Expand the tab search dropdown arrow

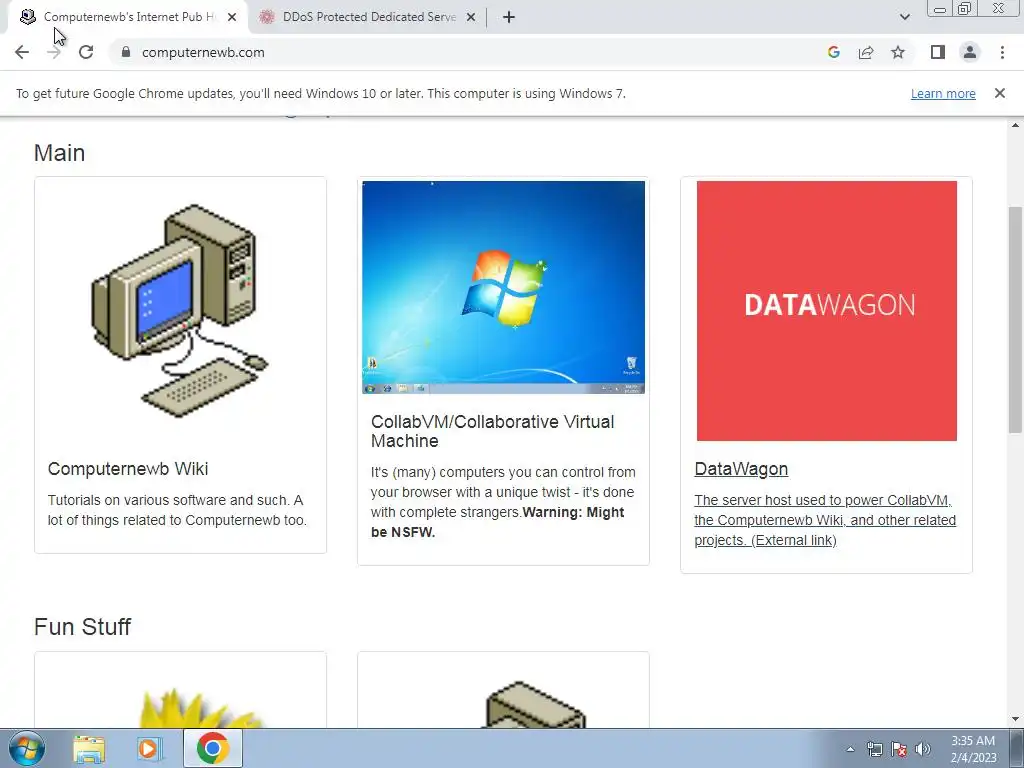(x=904, y=18)
